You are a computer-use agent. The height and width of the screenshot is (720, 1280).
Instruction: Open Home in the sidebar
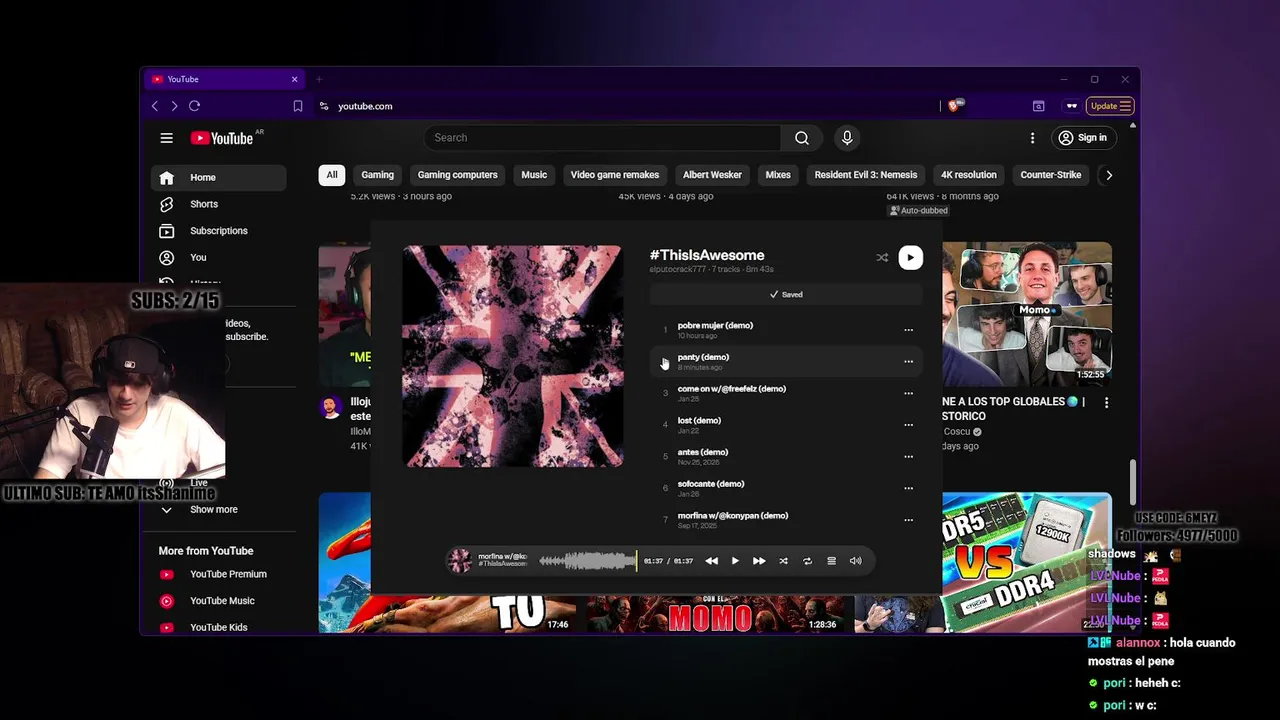218,177
